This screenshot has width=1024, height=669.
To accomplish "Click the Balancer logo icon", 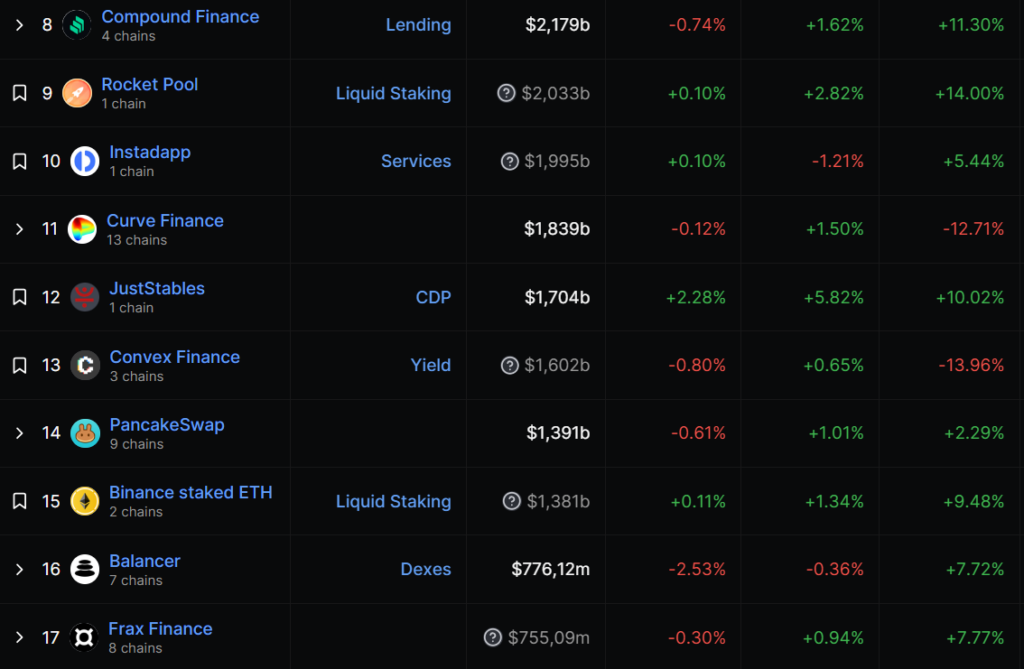I will (85, 569).
